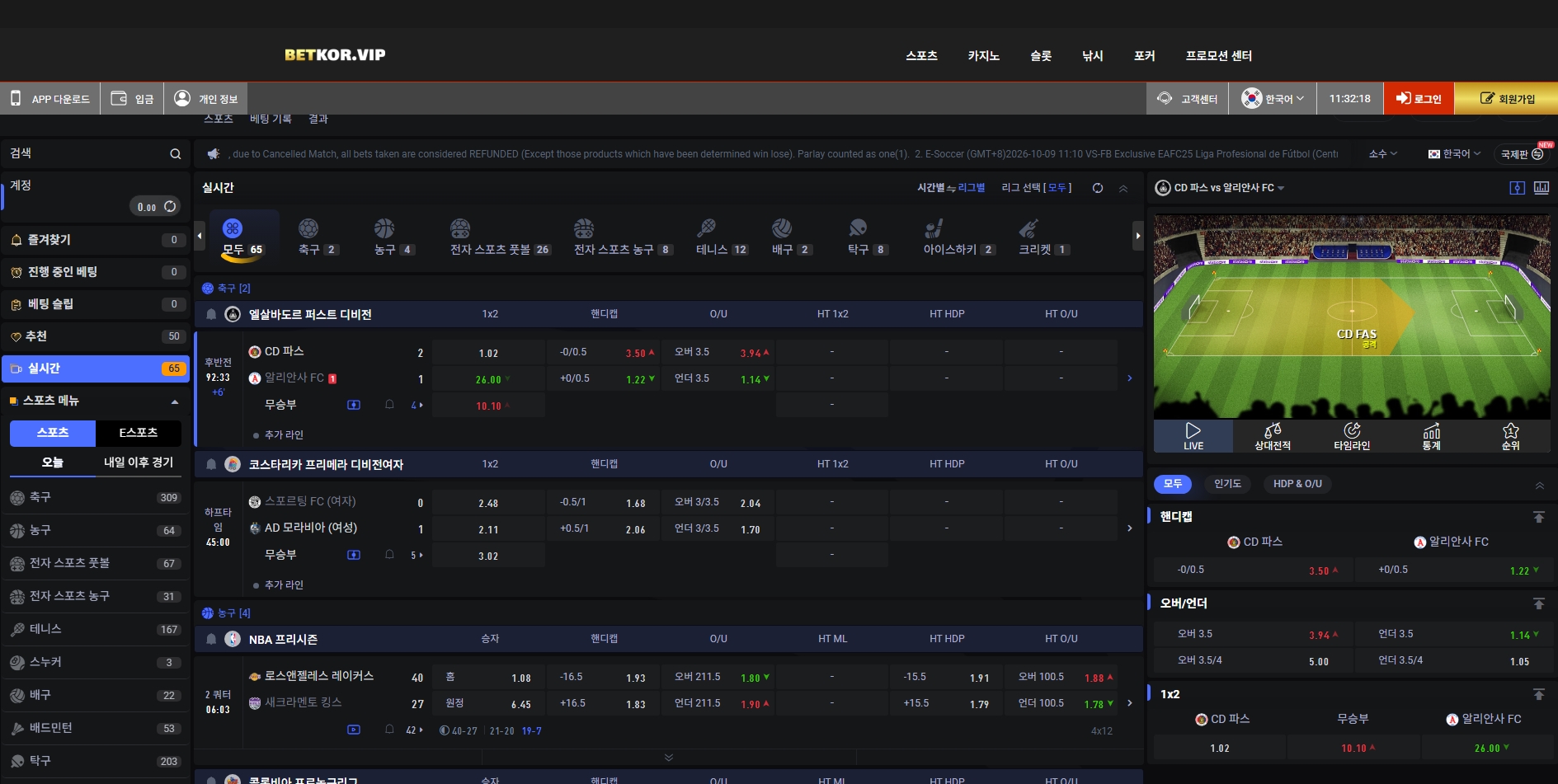Open the odds format 소수 dropdown

[1382, 154]
